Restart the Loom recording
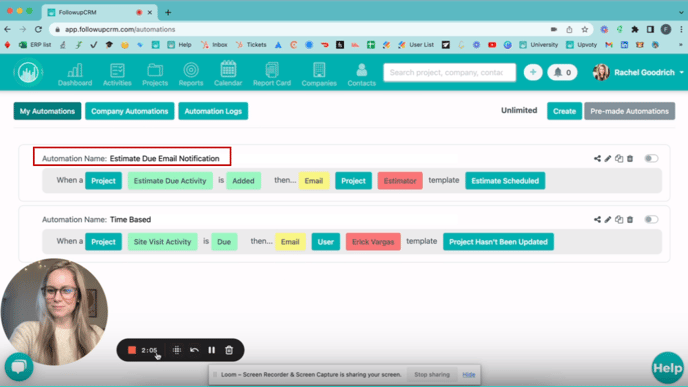Screen dimensions: 688x387 point(194,350)
